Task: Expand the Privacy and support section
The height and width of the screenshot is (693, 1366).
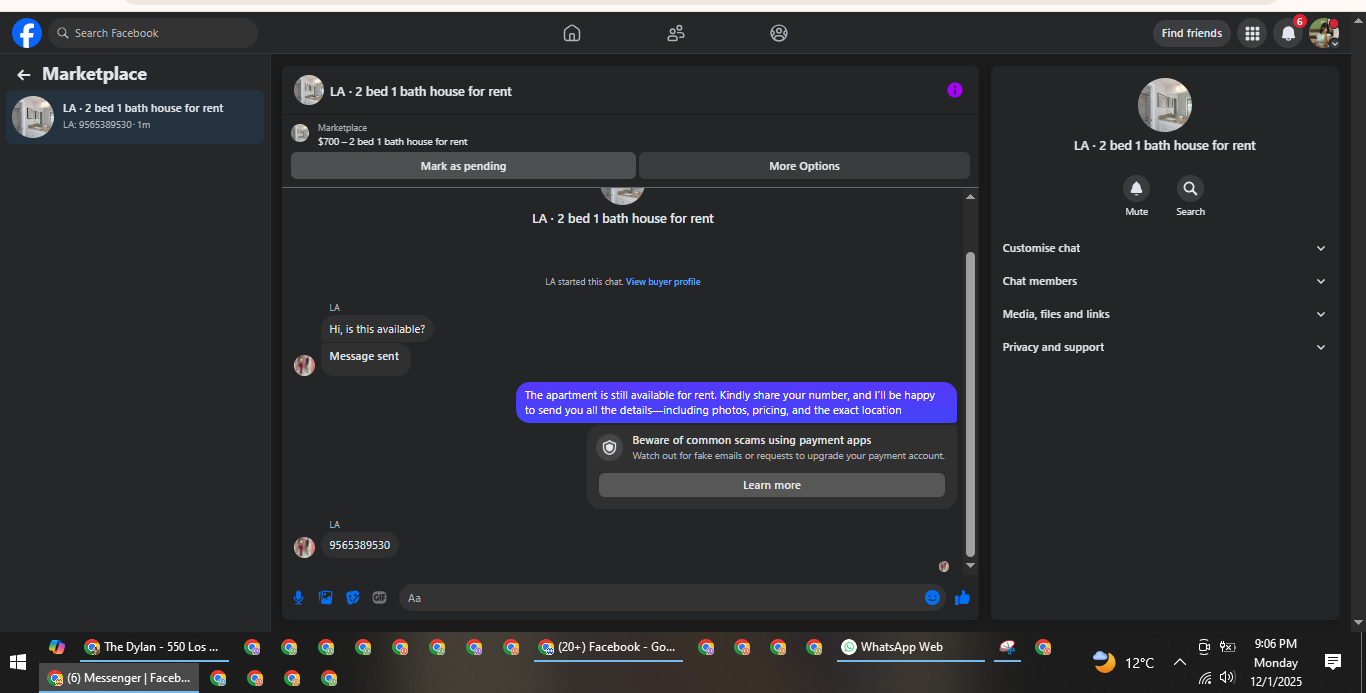Action: [x=1164, y=347]
